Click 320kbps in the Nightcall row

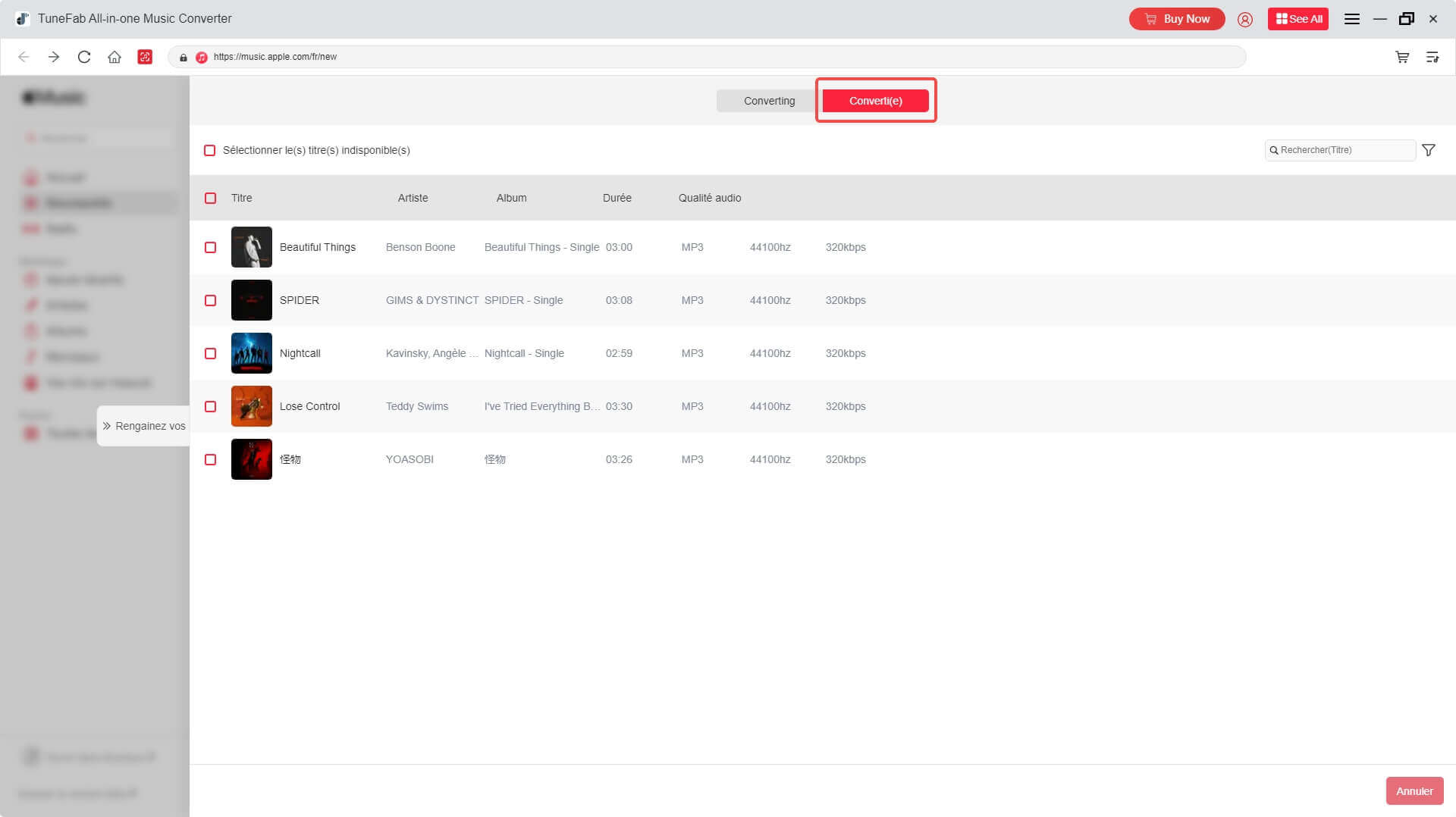coord(846,353)
